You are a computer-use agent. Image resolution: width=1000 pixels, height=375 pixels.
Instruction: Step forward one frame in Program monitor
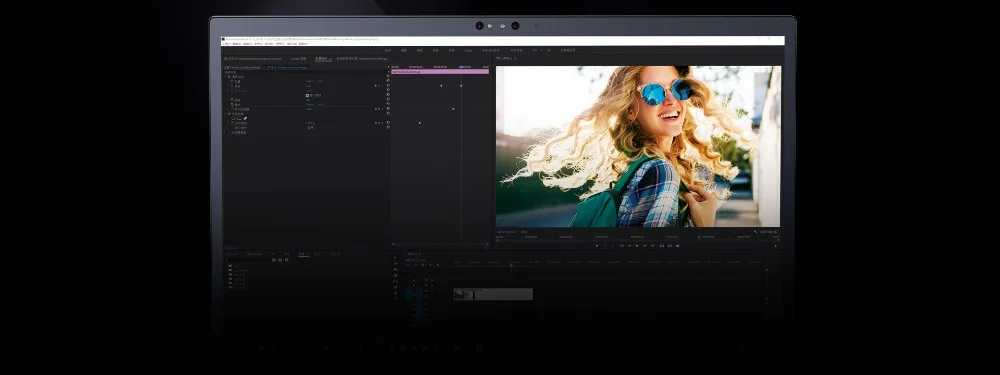coord(645,246)
